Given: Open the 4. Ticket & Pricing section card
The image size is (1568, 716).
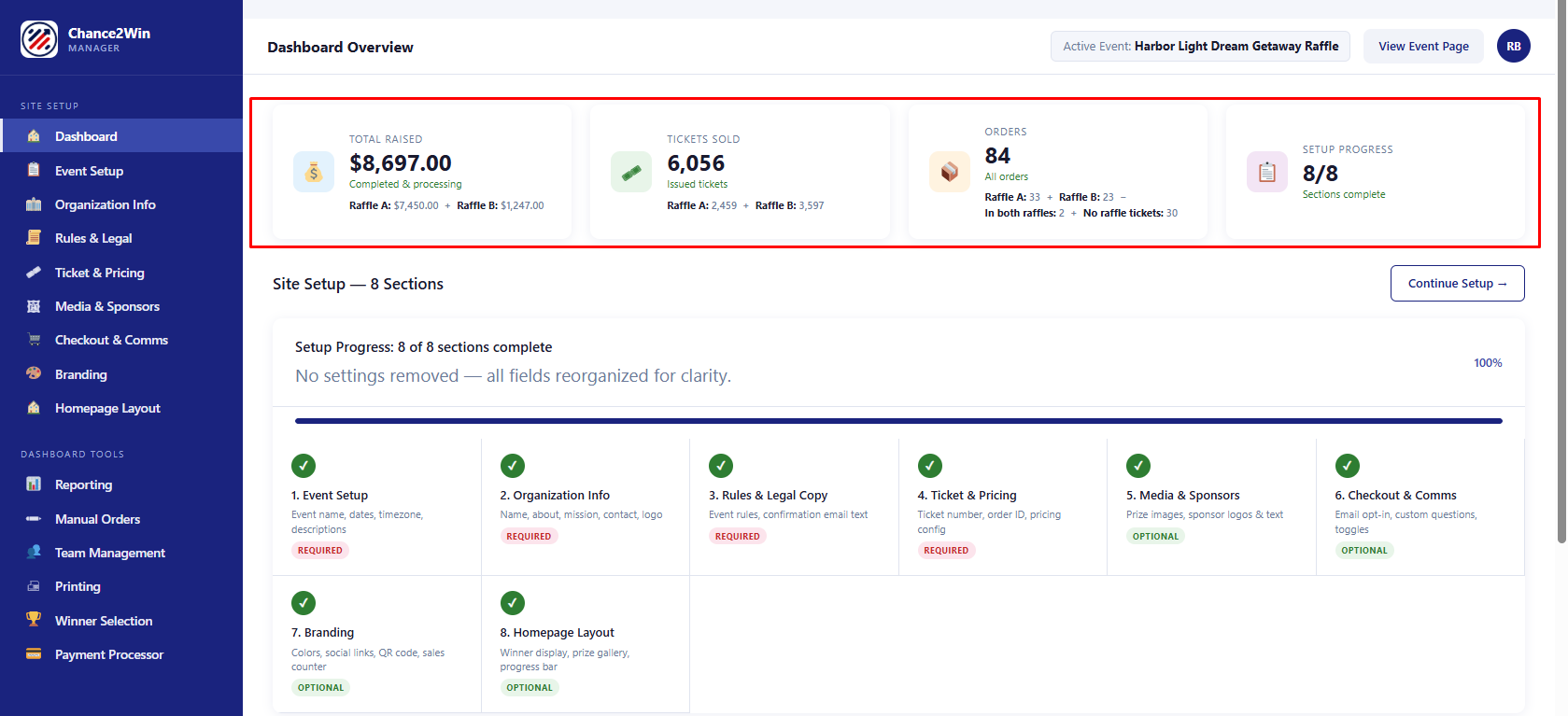Looking at the screenshot, I should (x=1003, y=507).
